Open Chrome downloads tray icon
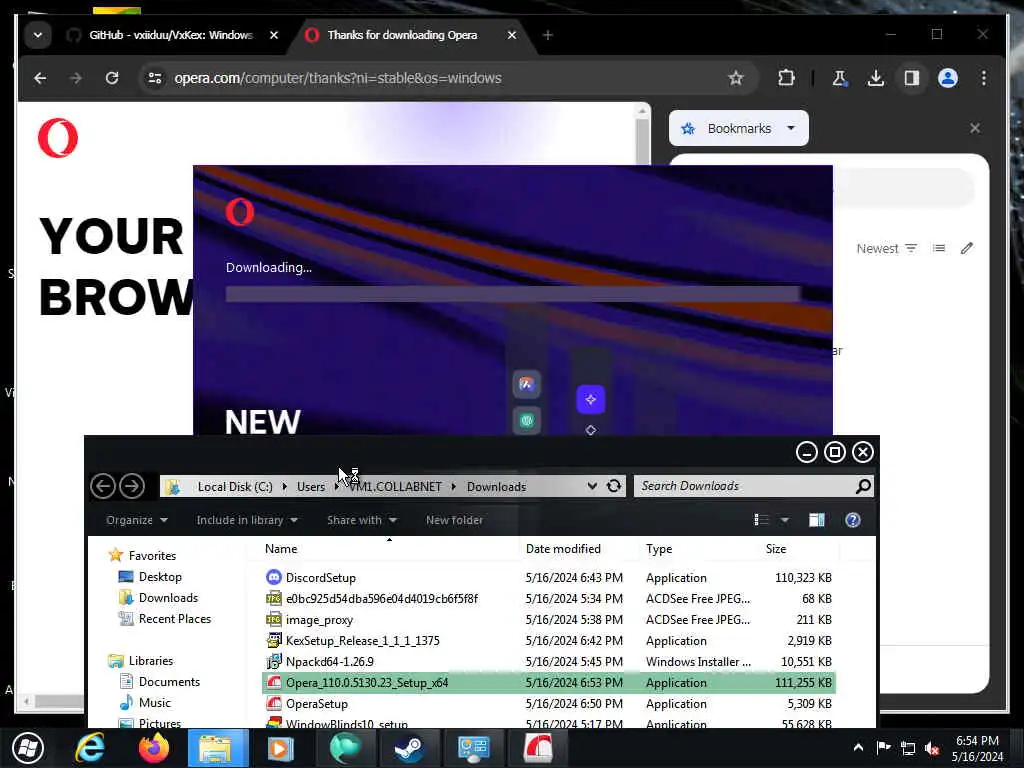The width and height of the screenshot is (1024, 768). pos(876,78)
